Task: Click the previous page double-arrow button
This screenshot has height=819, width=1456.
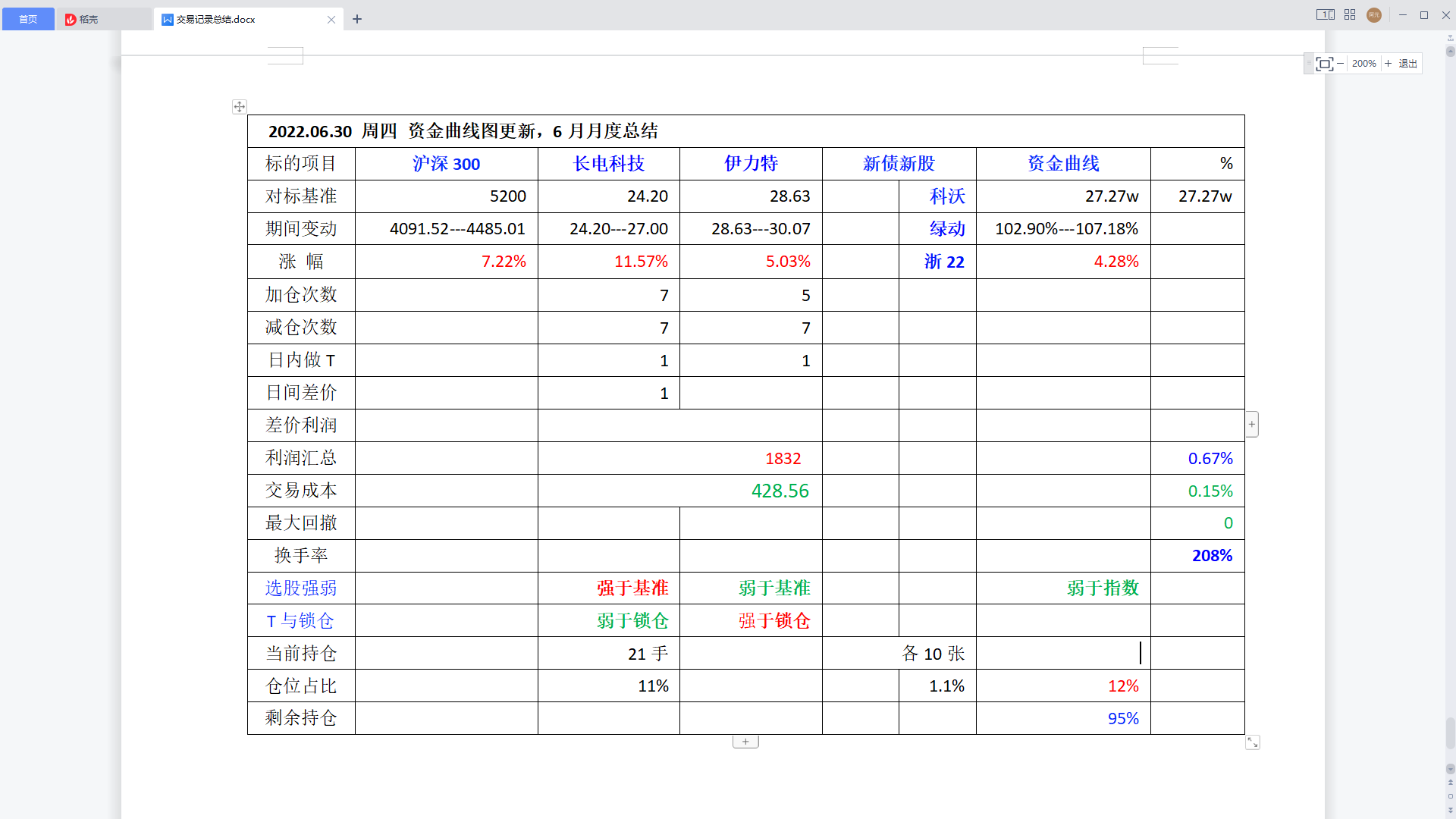Action: tap(1450, 782)
